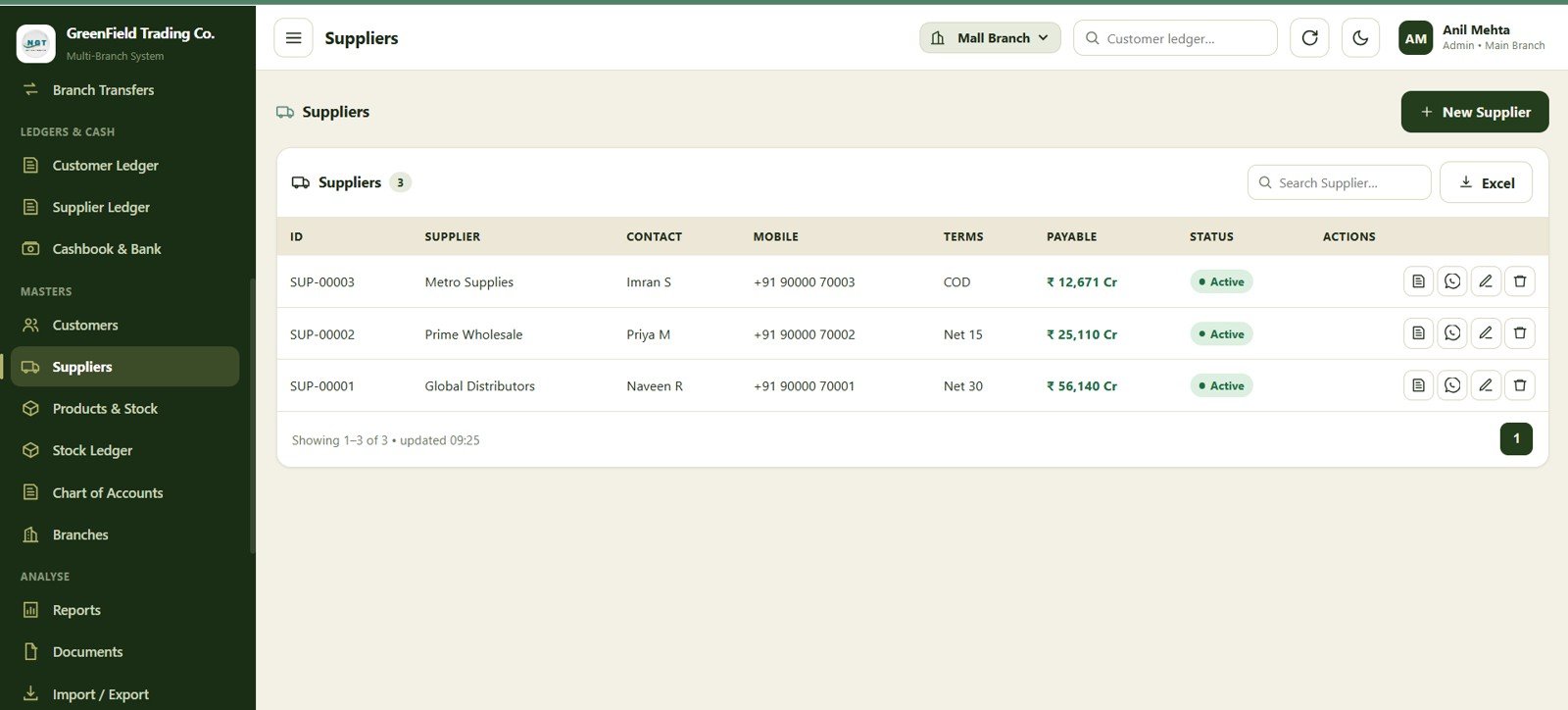Select the Global Distributors name

(x=480, y=386)
